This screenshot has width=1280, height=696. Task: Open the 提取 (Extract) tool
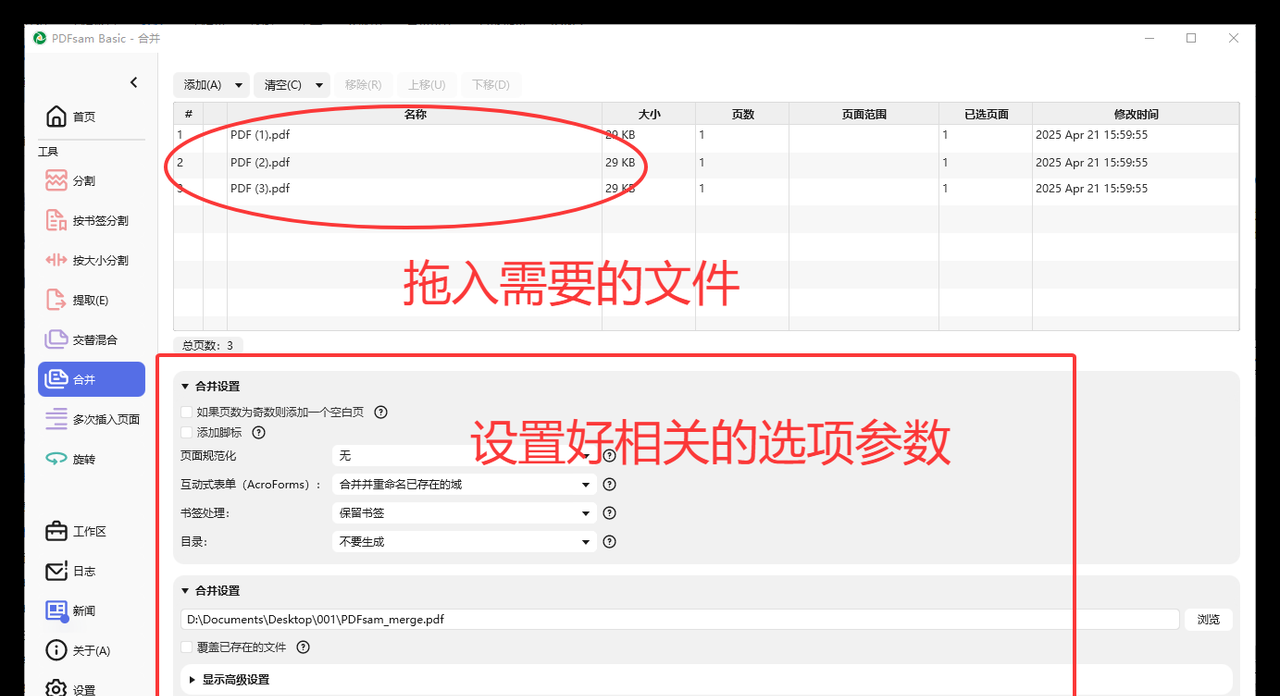(83, 299)
